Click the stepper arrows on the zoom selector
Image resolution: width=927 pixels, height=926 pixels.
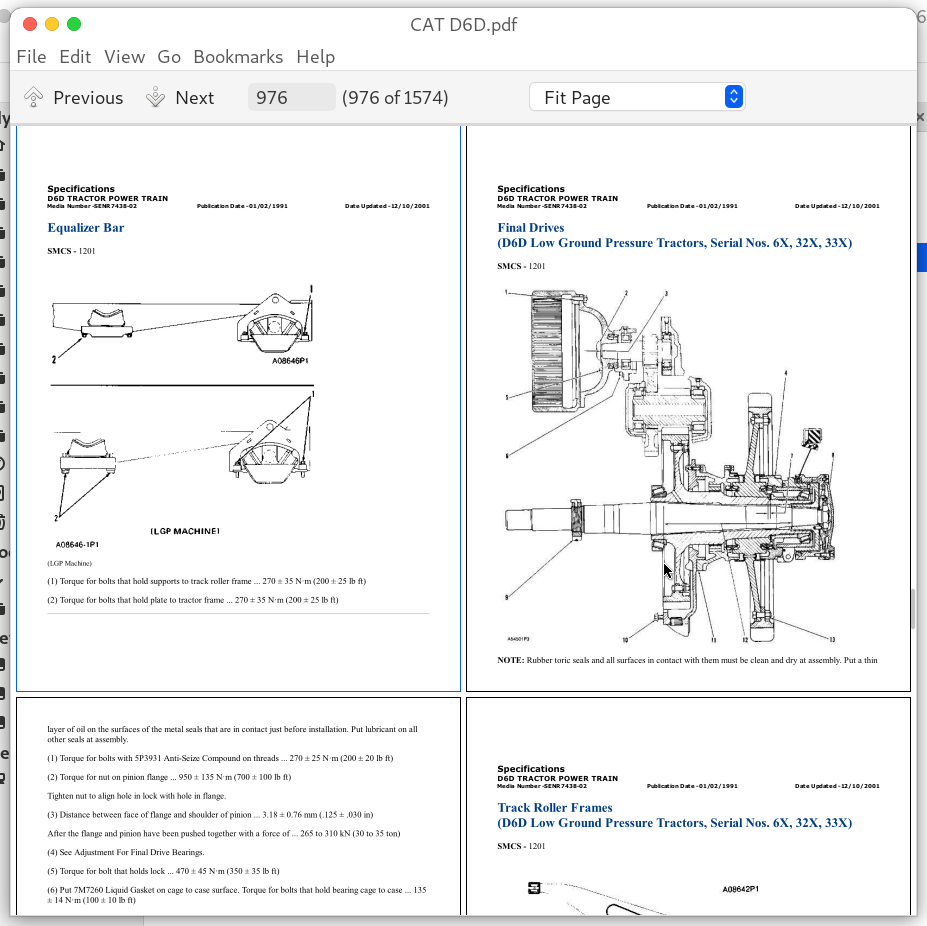(x=733, y=96)
